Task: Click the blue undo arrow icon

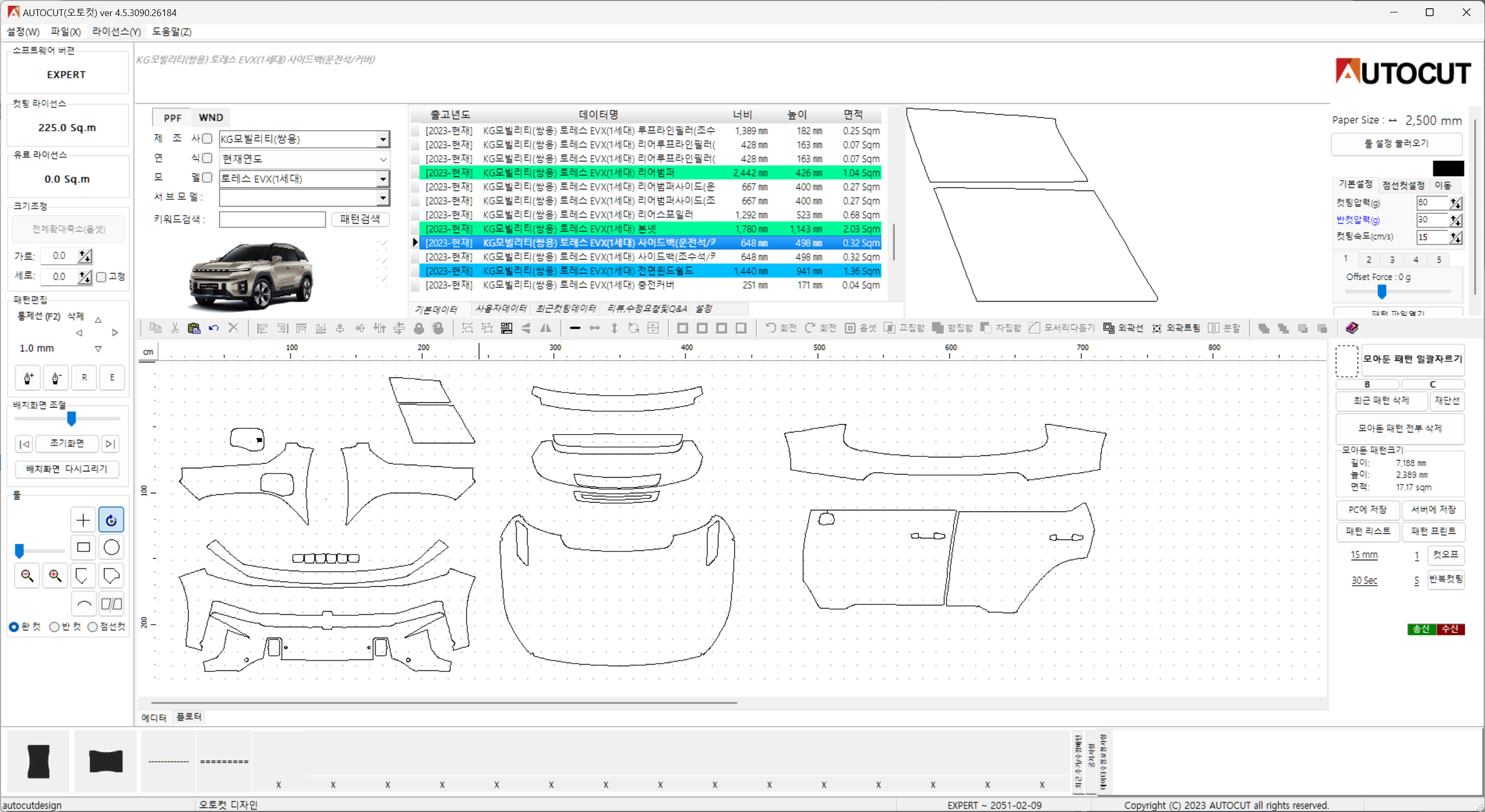Action: pyautogui.click(x=214, y=328)
